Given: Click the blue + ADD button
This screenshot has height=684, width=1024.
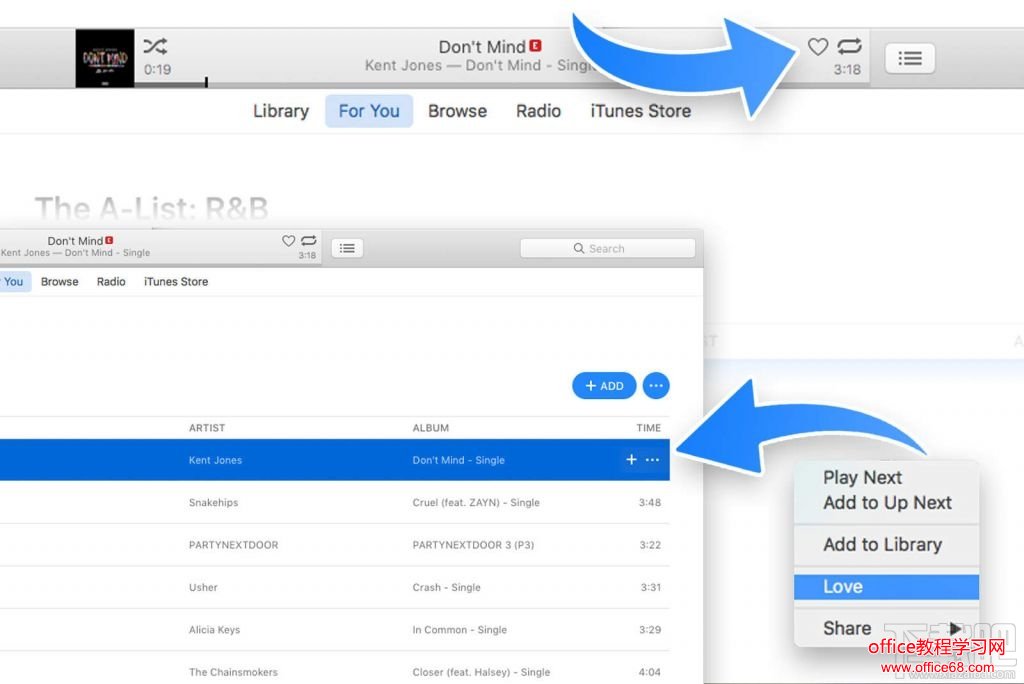Looking at the screenshot, I should click(604, 385).
